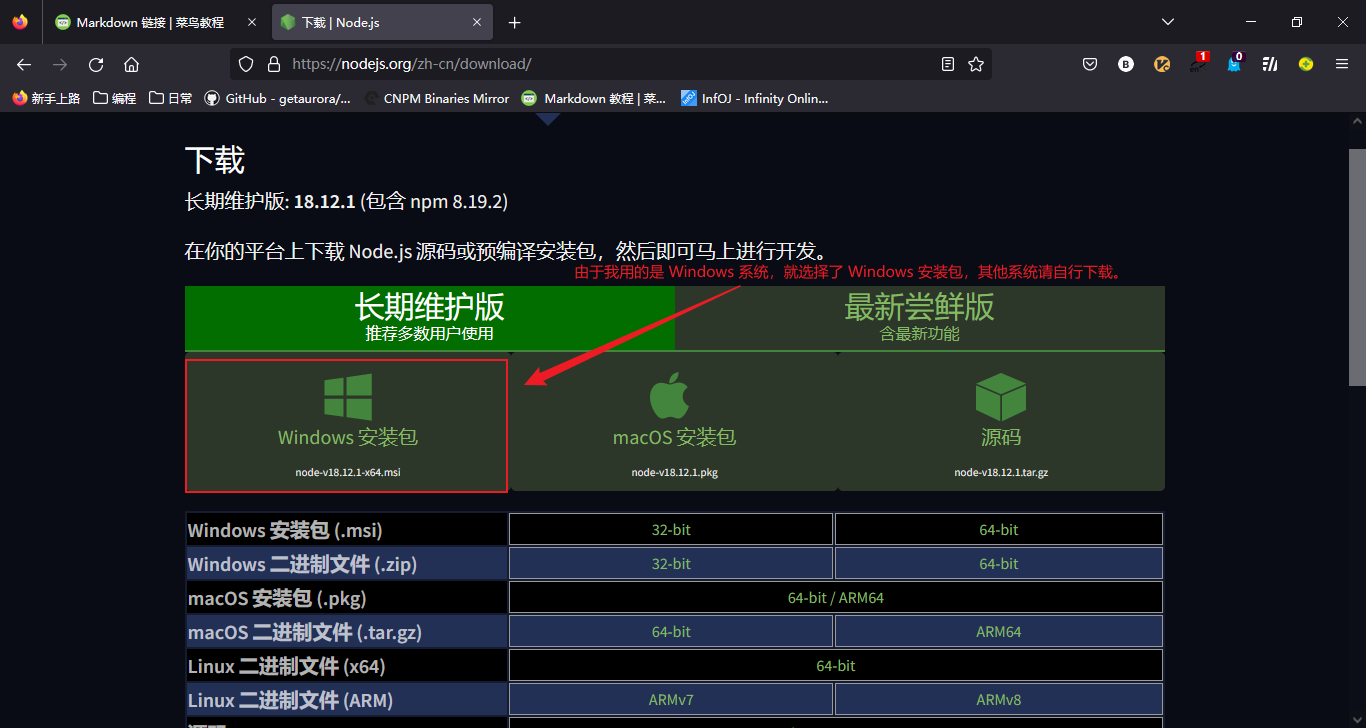The height and width of the screenshot is (728, 1366).
Task: Download 64-bit Windows 安装包 (.msi)
Action: click(999, 530)
